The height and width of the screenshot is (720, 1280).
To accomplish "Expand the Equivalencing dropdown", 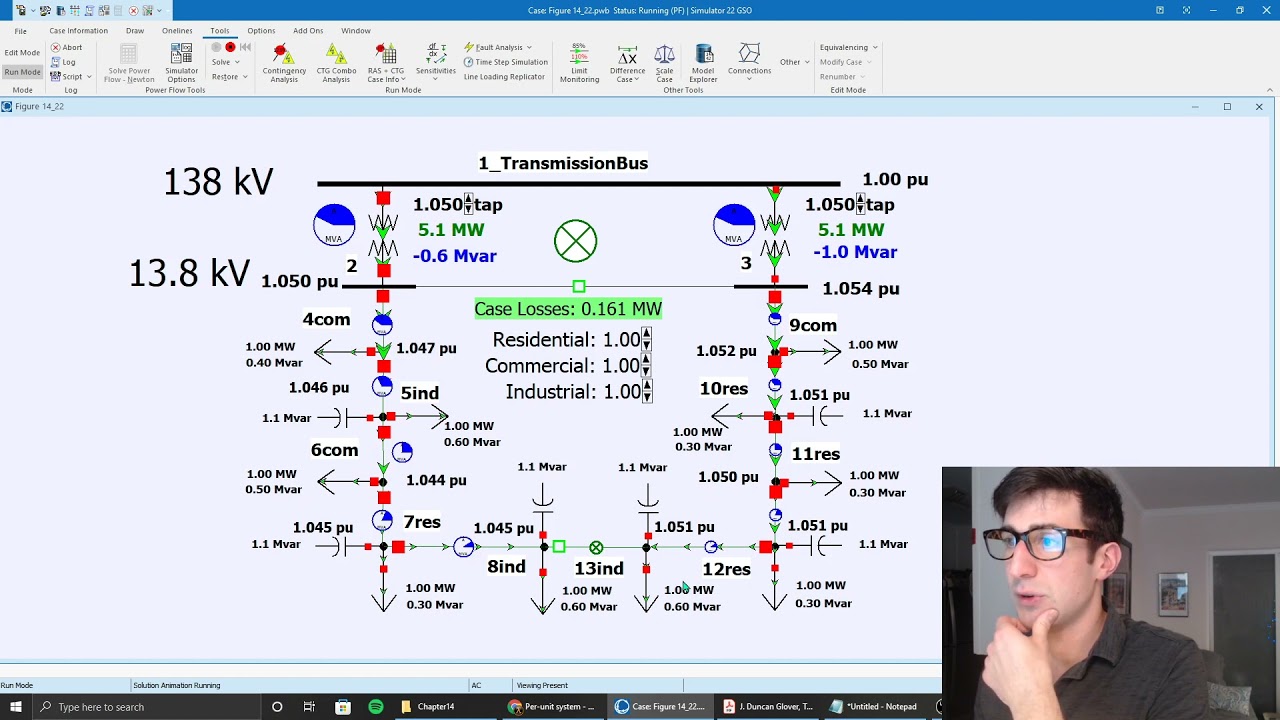I will 848,47.
